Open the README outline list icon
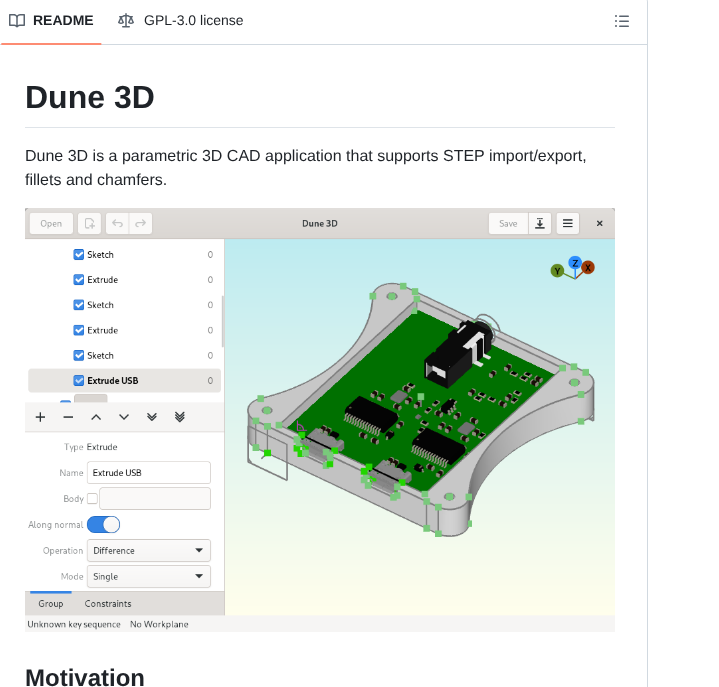The image size is (719, 687). pos(621,21)
